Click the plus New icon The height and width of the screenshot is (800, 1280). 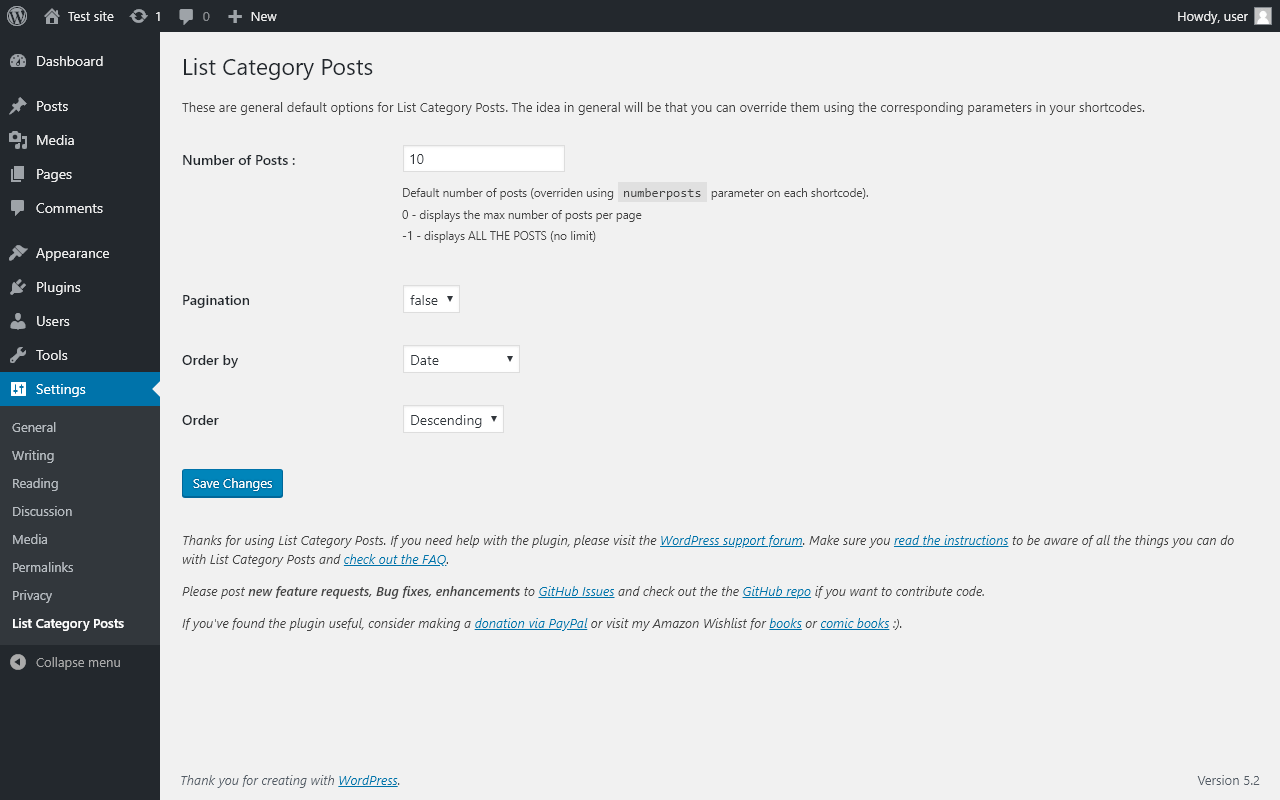click(235, 16)
